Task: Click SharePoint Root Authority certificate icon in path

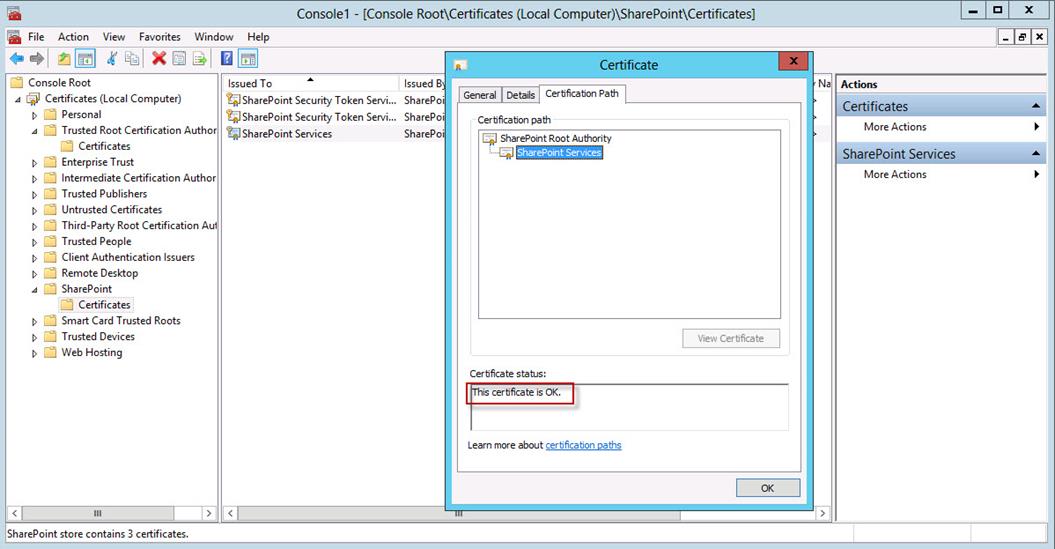Action: (x=490, y=138)
